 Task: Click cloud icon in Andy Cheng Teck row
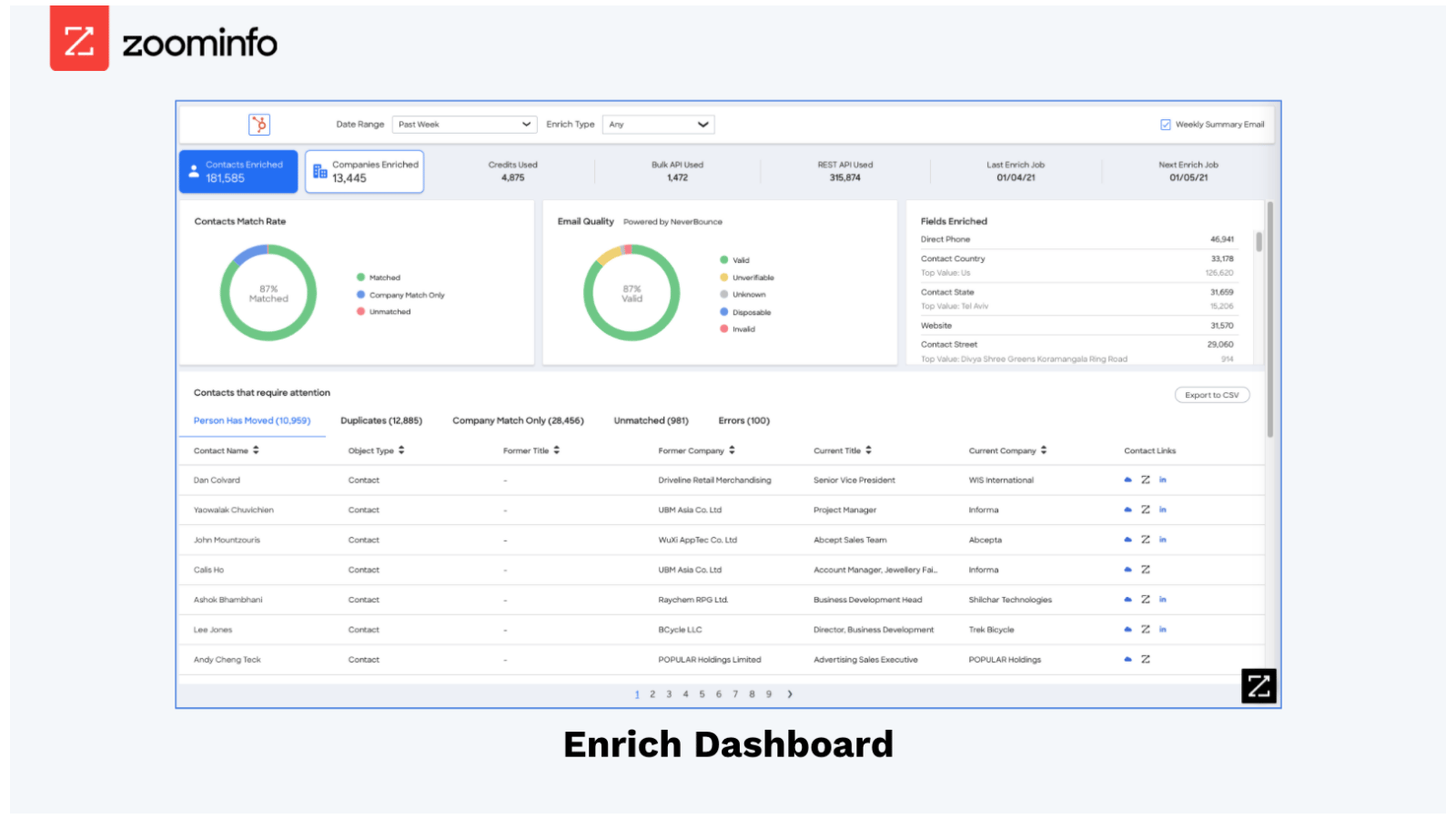1128,660
